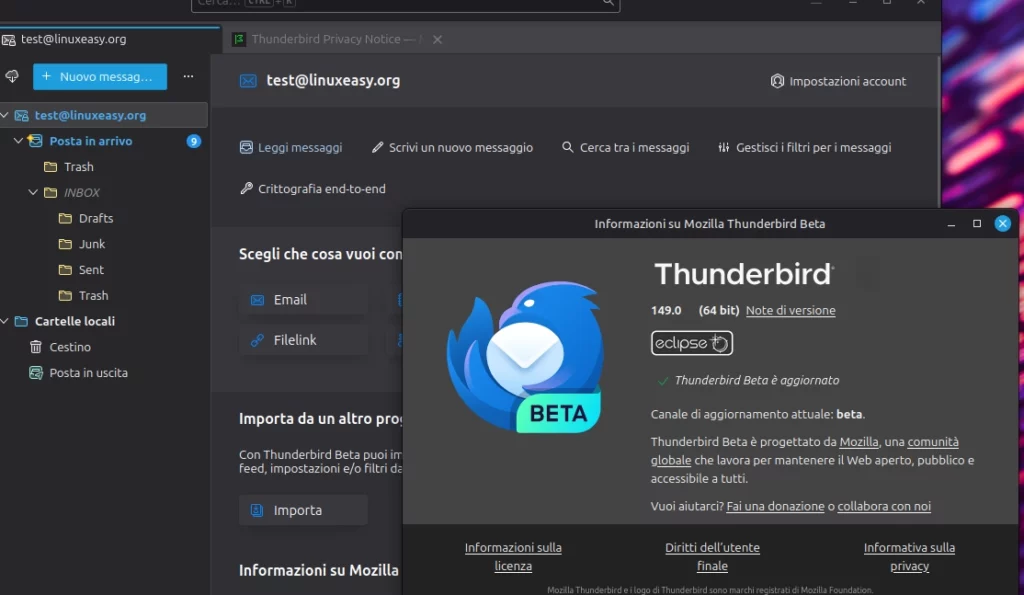Viewport: 1024px width, 595px height.
Task: Open the overflow menu beside Nuovo messaggio
Action: 187,77
